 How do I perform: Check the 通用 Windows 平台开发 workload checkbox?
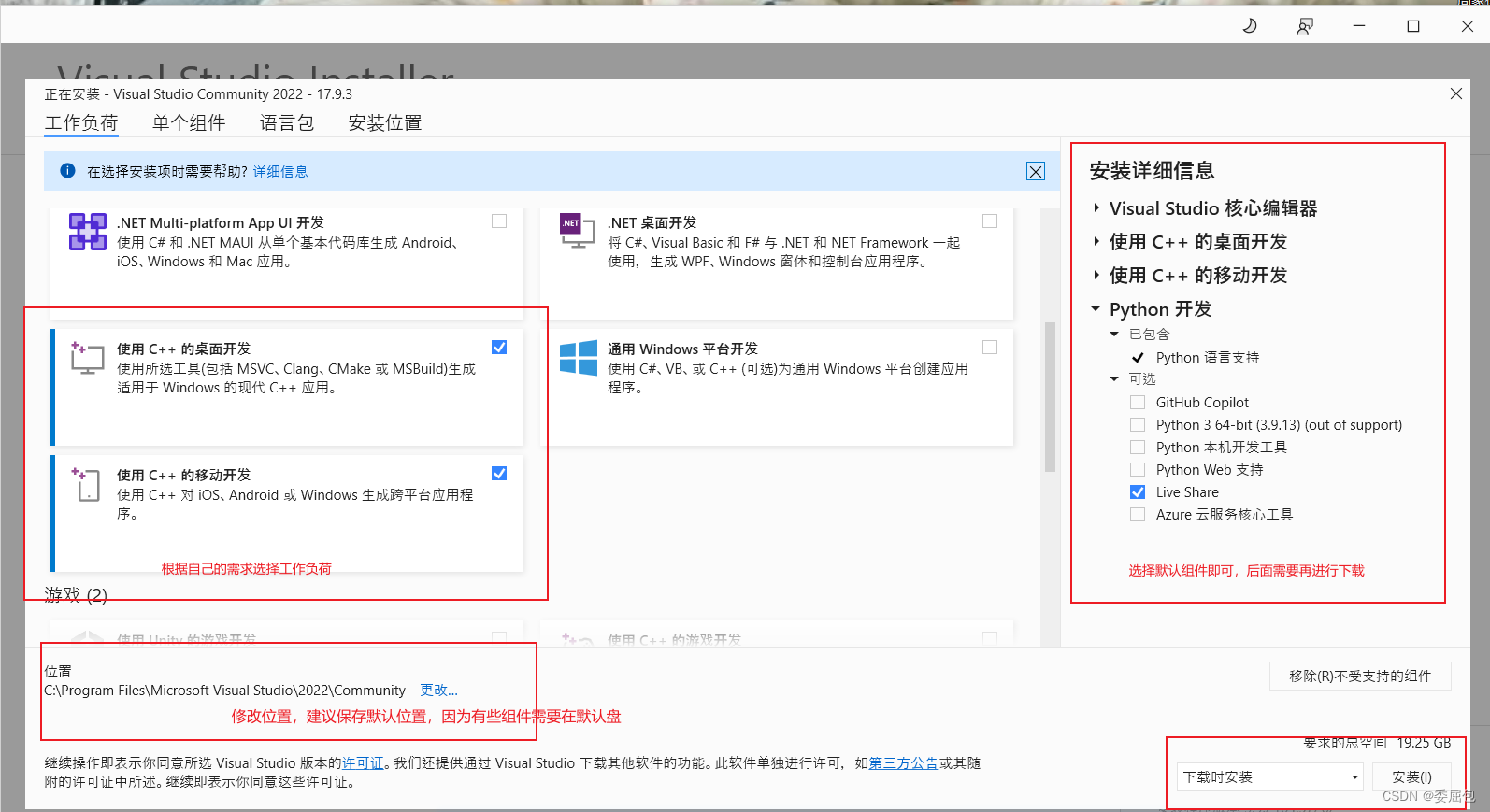(x=990, y=348)
